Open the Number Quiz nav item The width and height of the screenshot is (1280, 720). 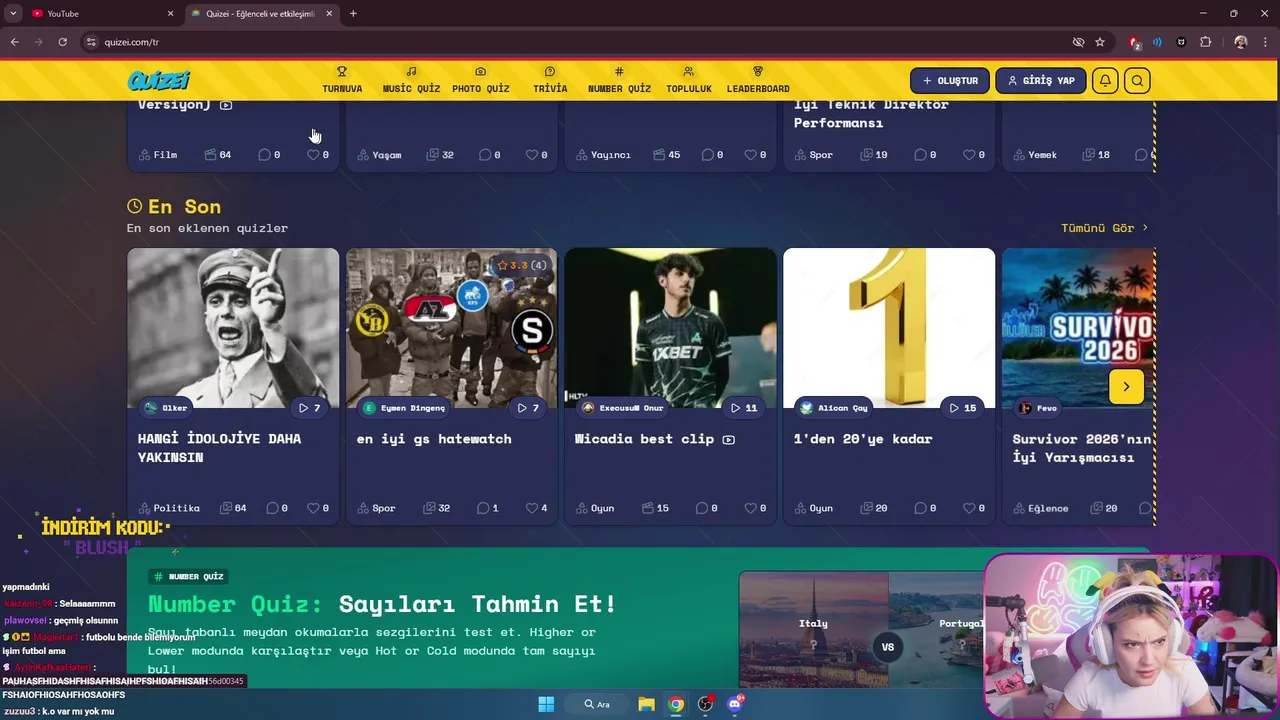619,80
